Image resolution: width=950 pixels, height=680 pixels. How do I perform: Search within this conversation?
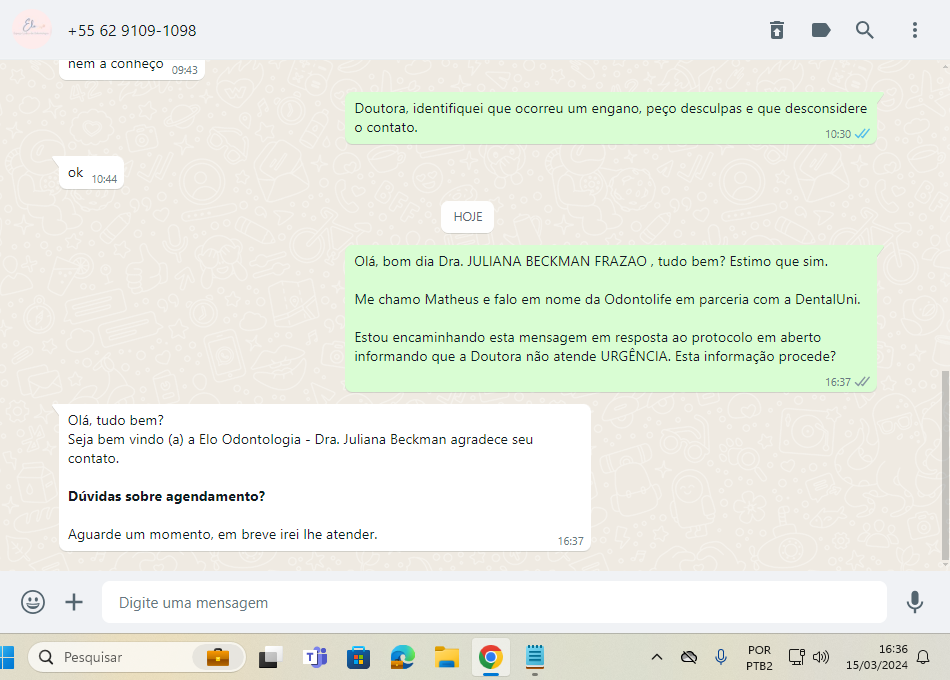click(x=865, y=30)
